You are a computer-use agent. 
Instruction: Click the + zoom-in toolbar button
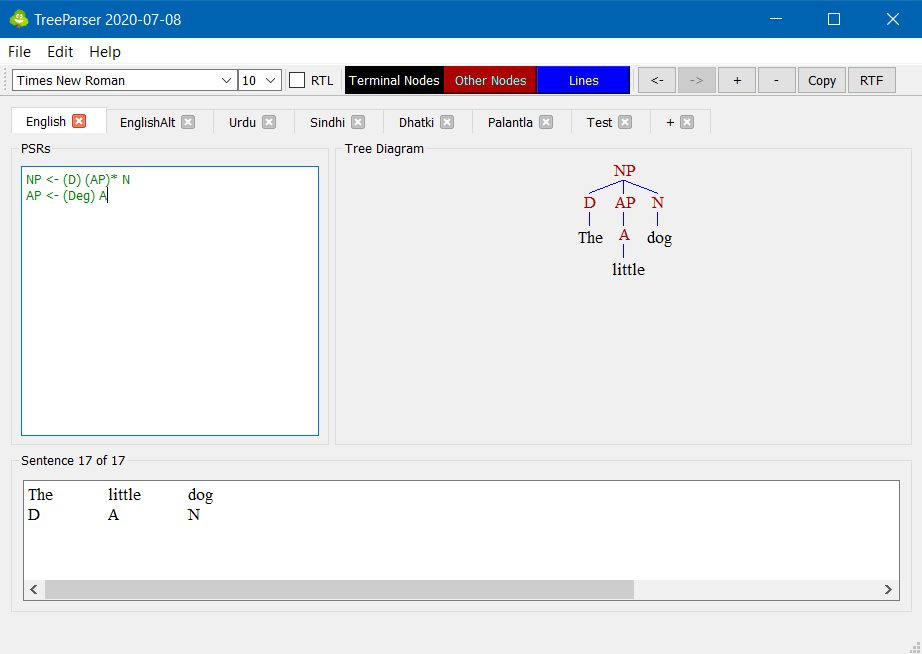tap(737, 81)
